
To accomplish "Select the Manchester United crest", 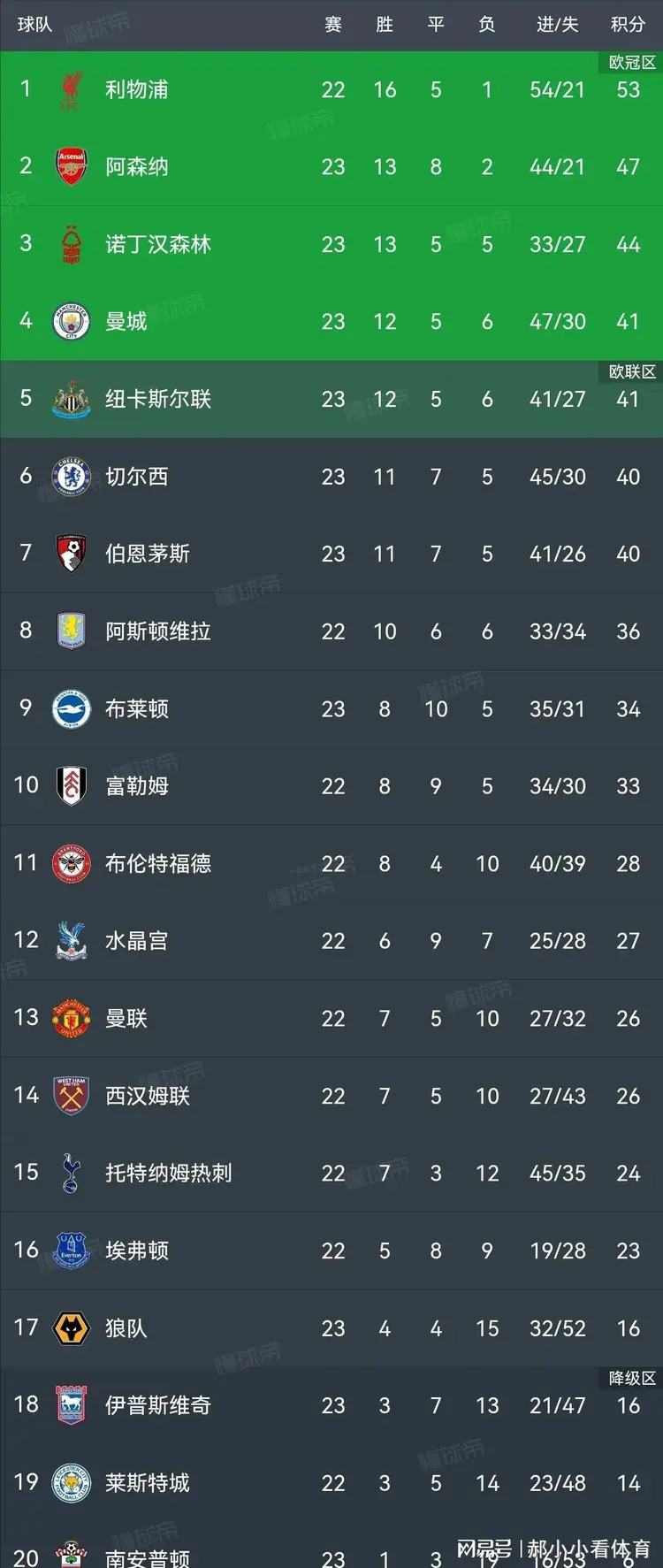I will tap(71, 1019).
